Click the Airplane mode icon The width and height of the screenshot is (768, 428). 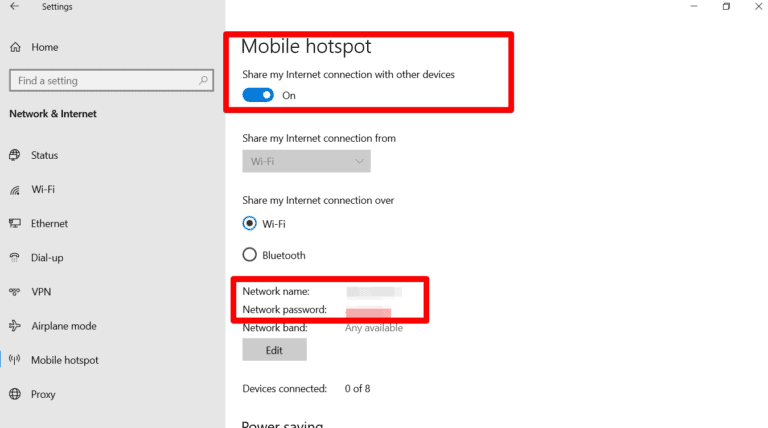tap(15, 326)
